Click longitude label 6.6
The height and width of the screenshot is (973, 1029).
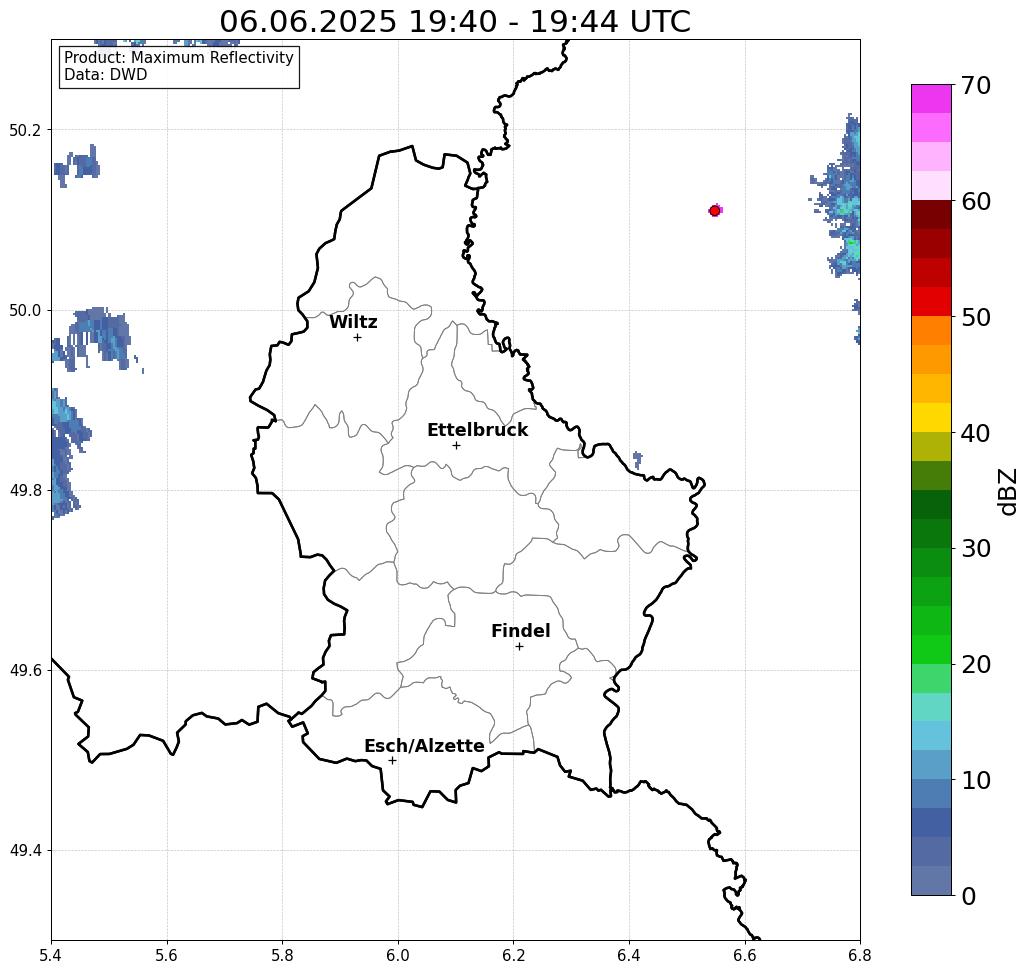[x=745, y=955]
